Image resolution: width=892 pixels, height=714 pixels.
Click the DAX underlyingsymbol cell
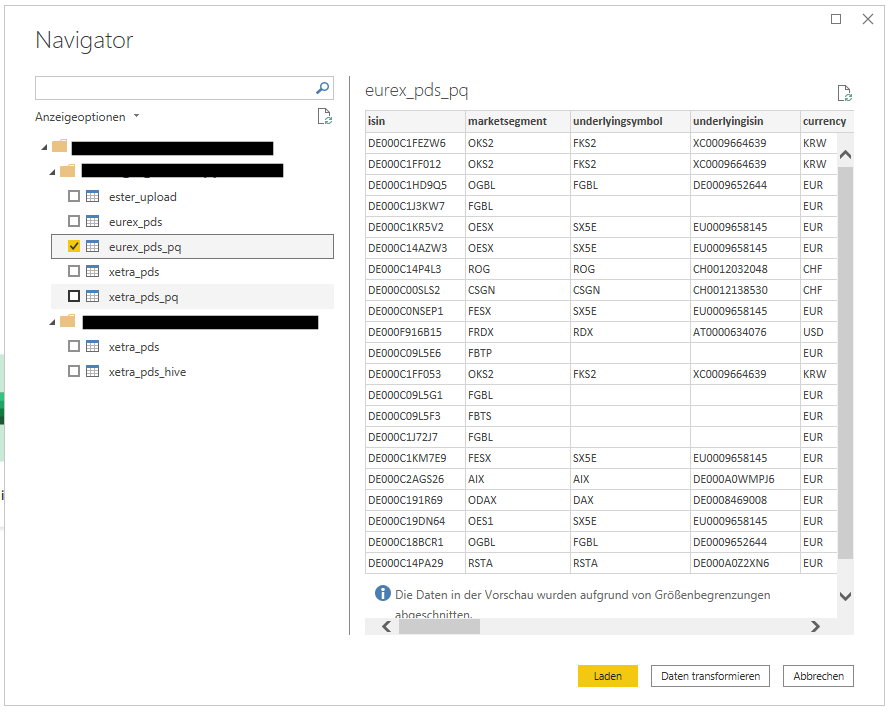coord(630,500)
